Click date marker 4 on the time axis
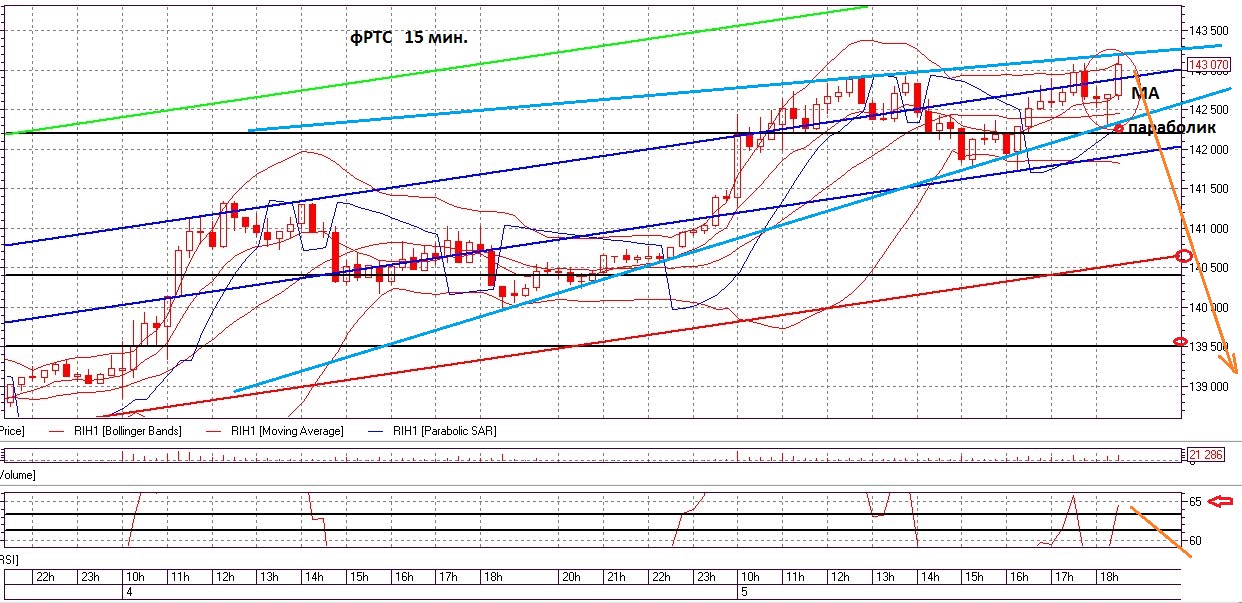1242x603 pixels. [x=129, y=592]
